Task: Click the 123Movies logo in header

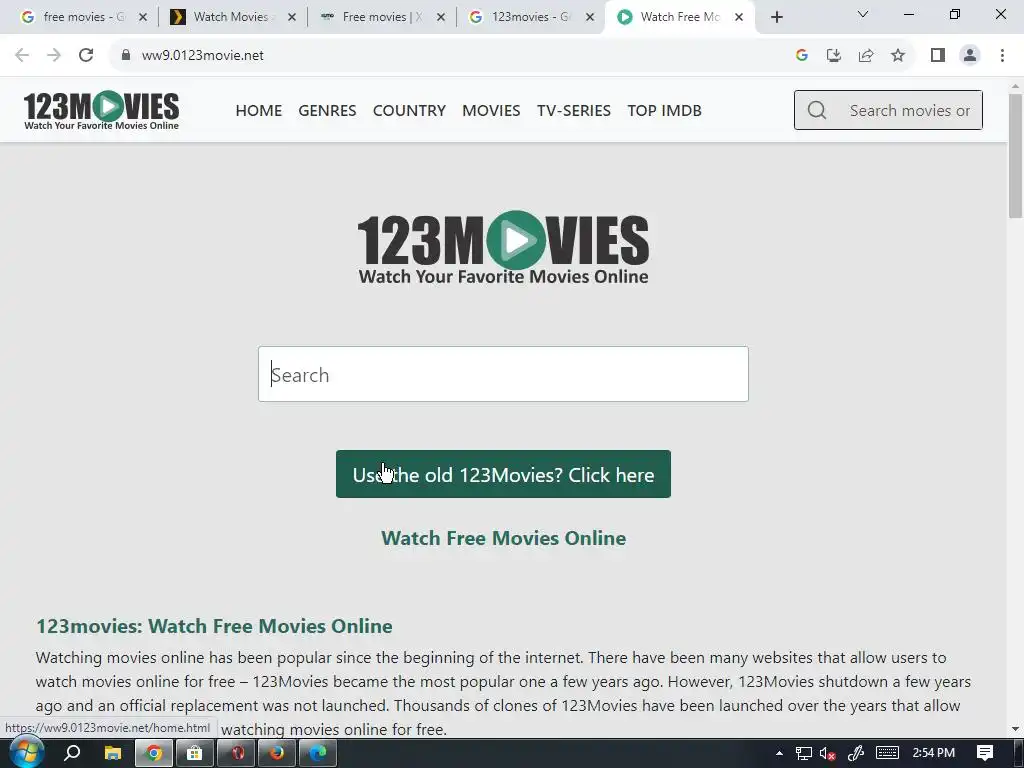Action: 101,110
